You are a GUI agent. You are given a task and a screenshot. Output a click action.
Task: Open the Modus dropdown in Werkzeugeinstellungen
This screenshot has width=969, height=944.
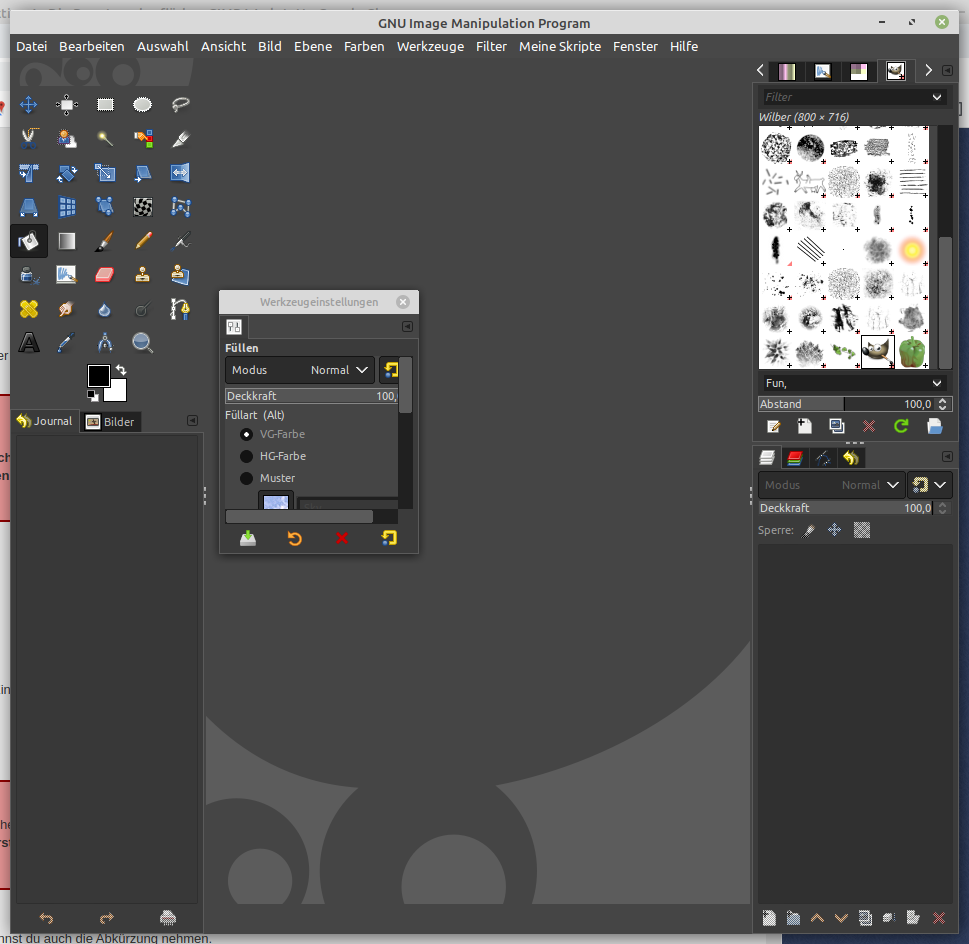pyautogui.click(x=300, y=370)
